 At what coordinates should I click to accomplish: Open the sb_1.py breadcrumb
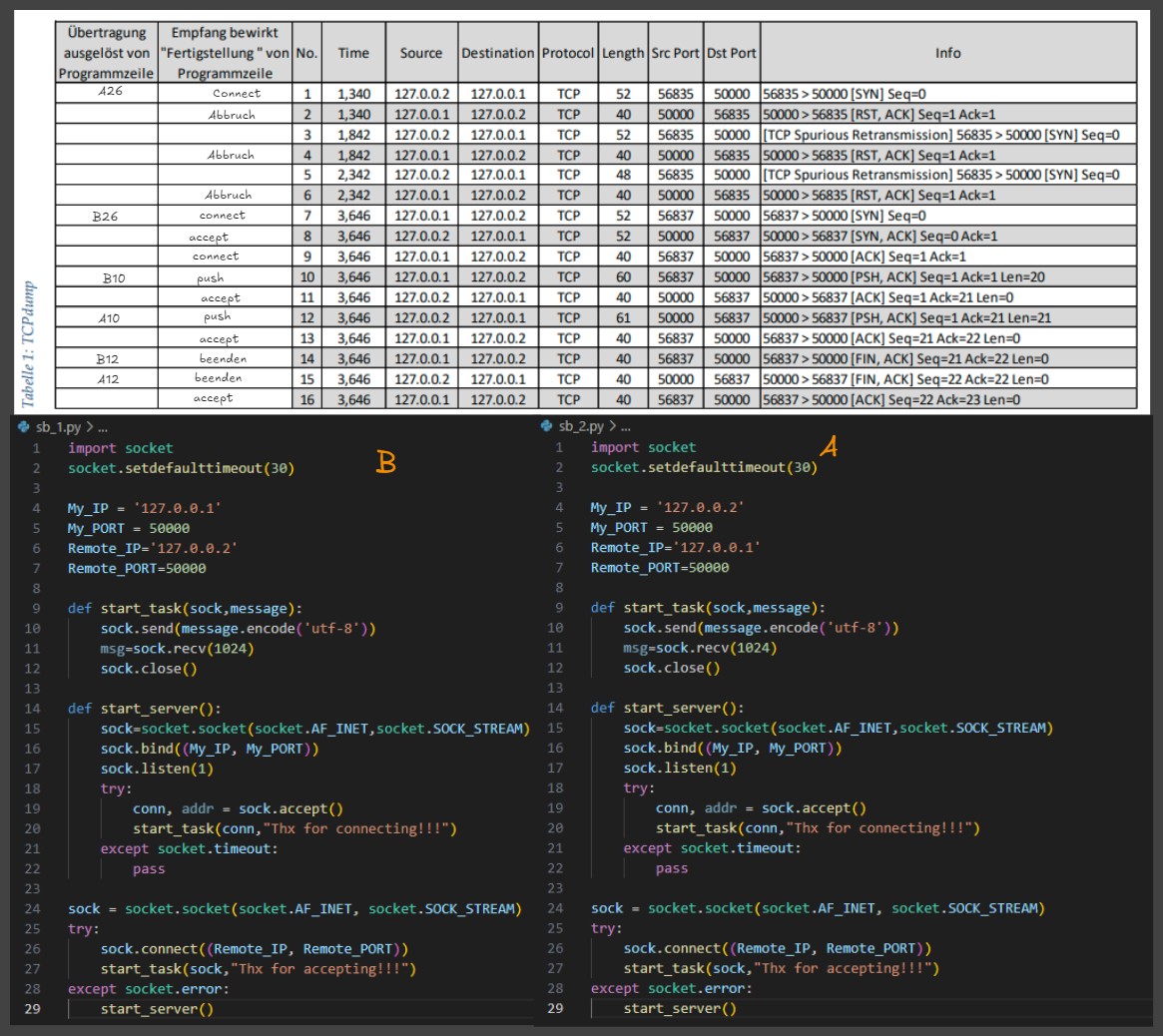pos(59,427)
